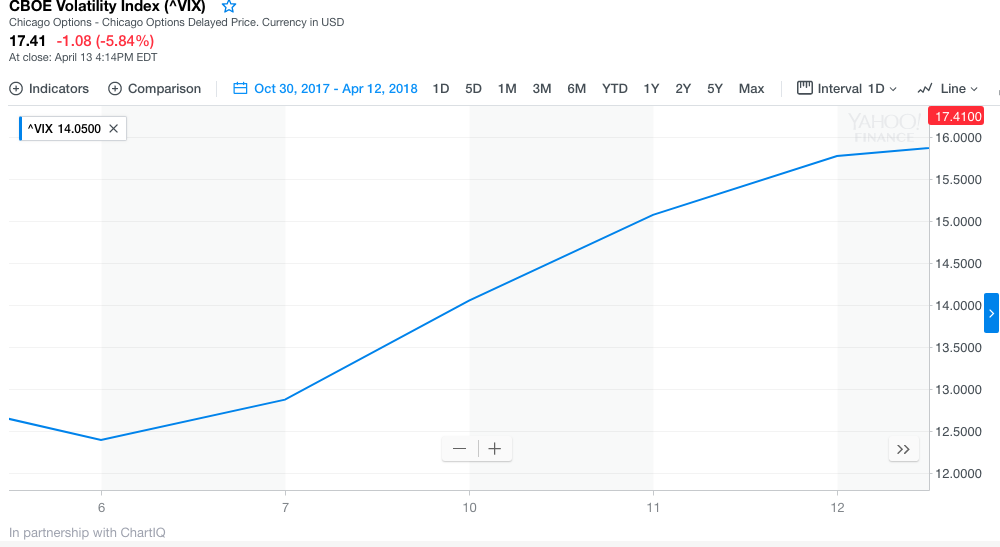Zoom in the chart with plus

(x=495, y=449)
